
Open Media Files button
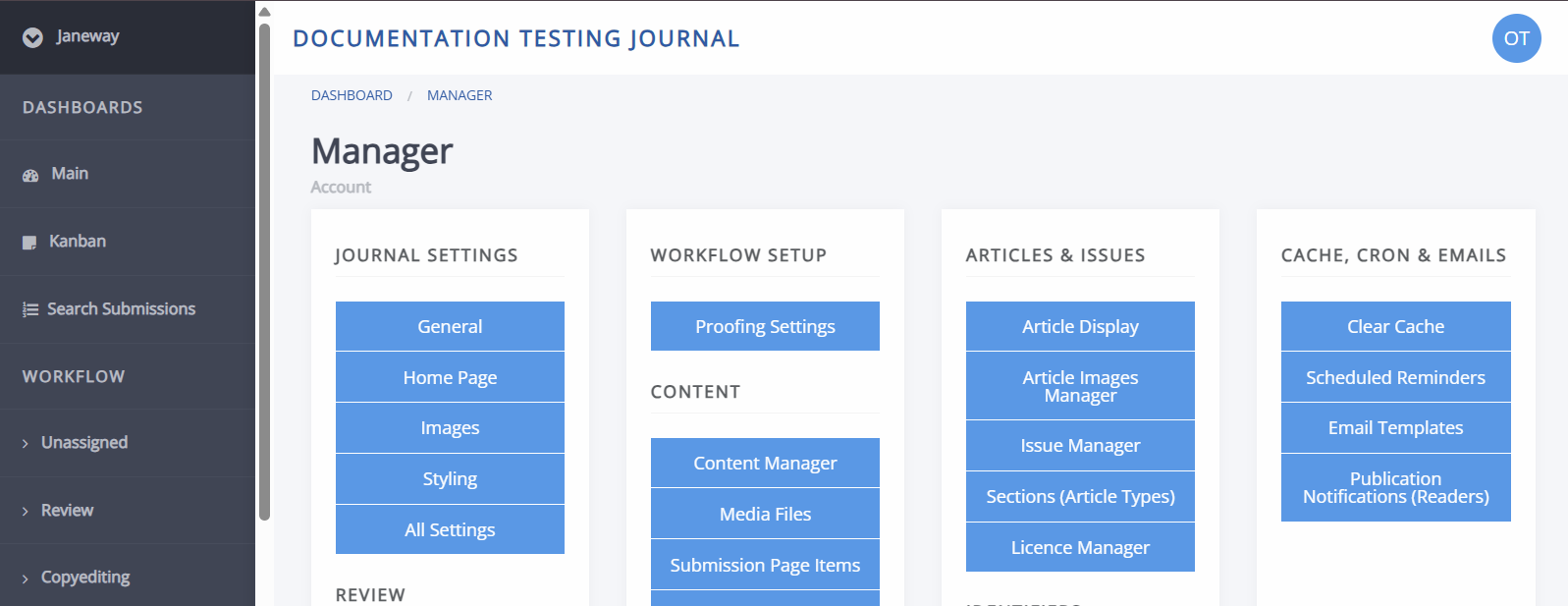(x=765, y=514)
